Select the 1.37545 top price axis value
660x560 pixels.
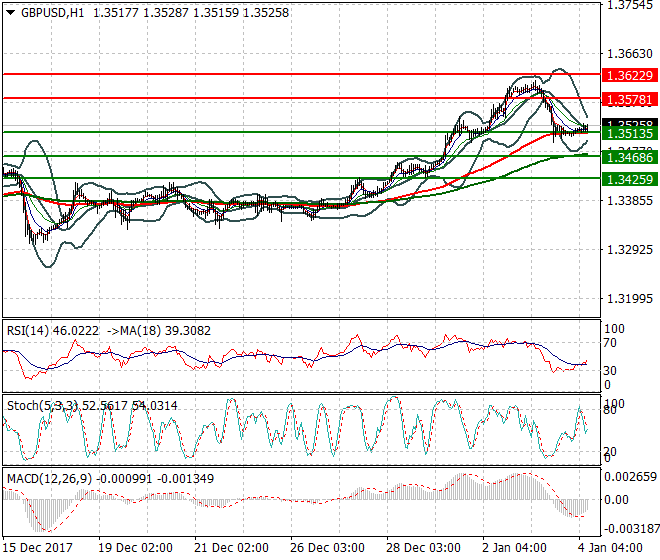(630, 5)
